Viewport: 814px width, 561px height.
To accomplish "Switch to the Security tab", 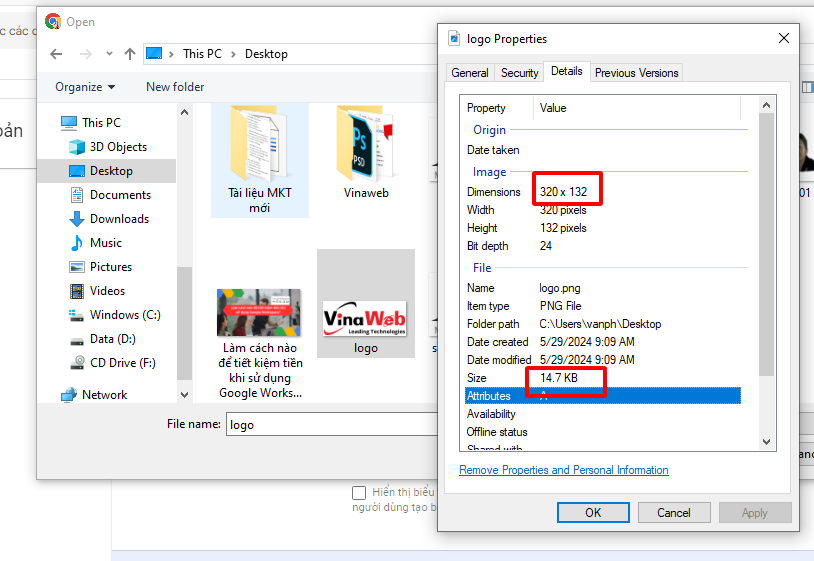I will coord(519,73).
